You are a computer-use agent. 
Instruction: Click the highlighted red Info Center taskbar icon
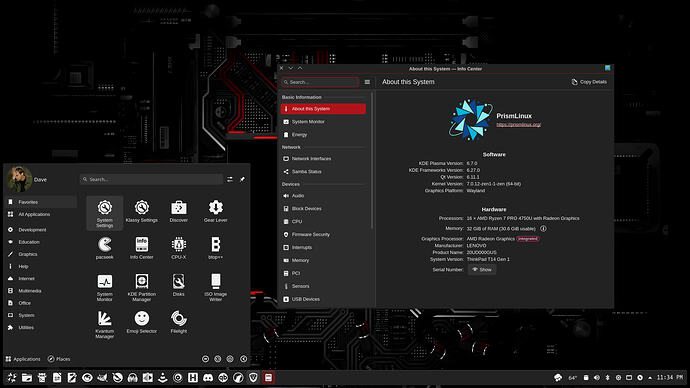268,377
